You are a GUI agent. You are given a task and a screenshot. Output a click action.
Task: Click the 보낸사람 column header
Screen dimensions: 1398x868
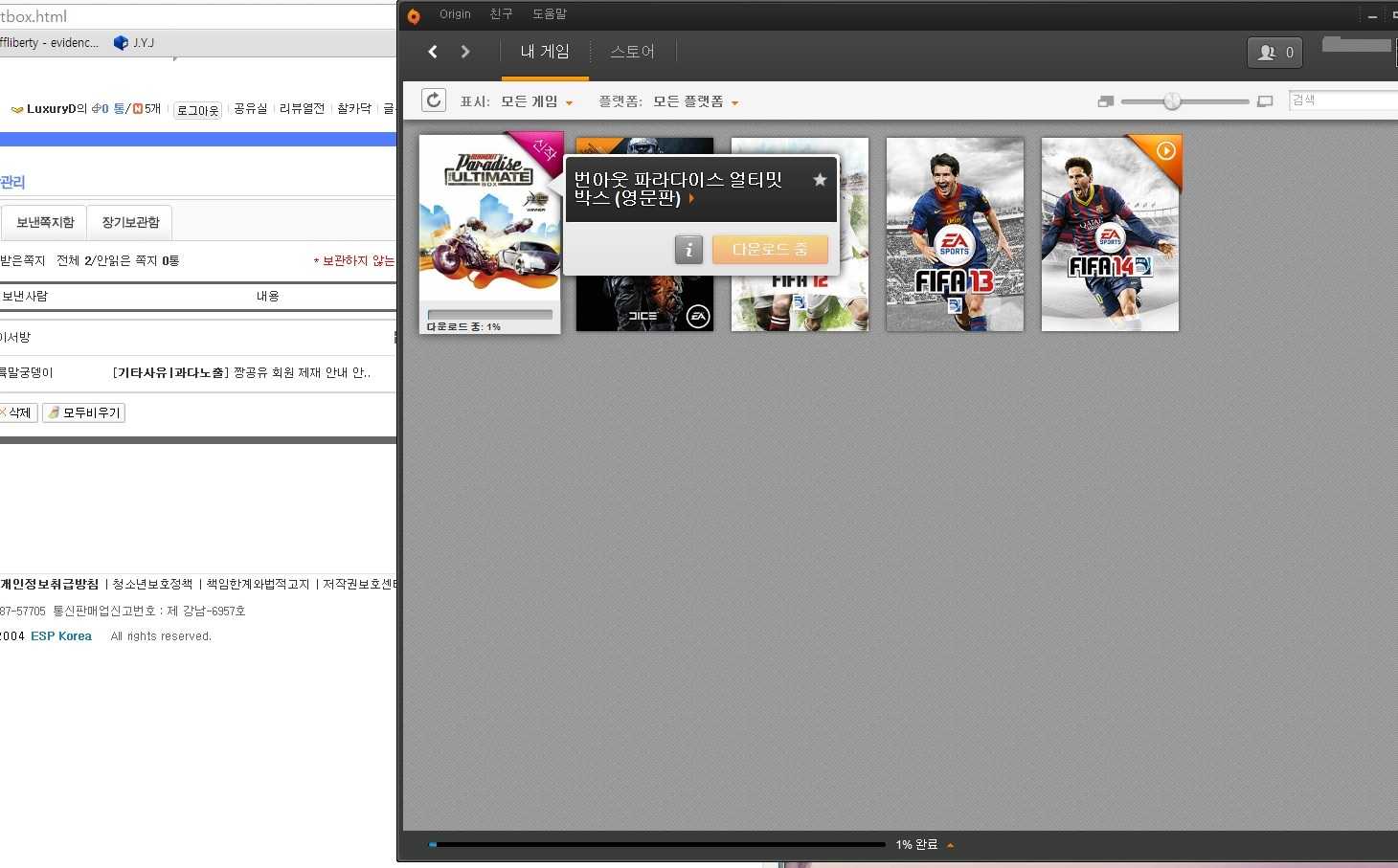tap(25, 297)
